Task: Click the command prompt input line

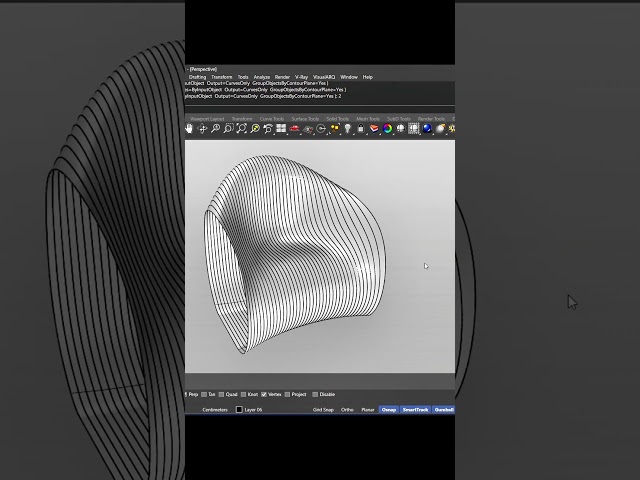Action: (x=320, y=108)
